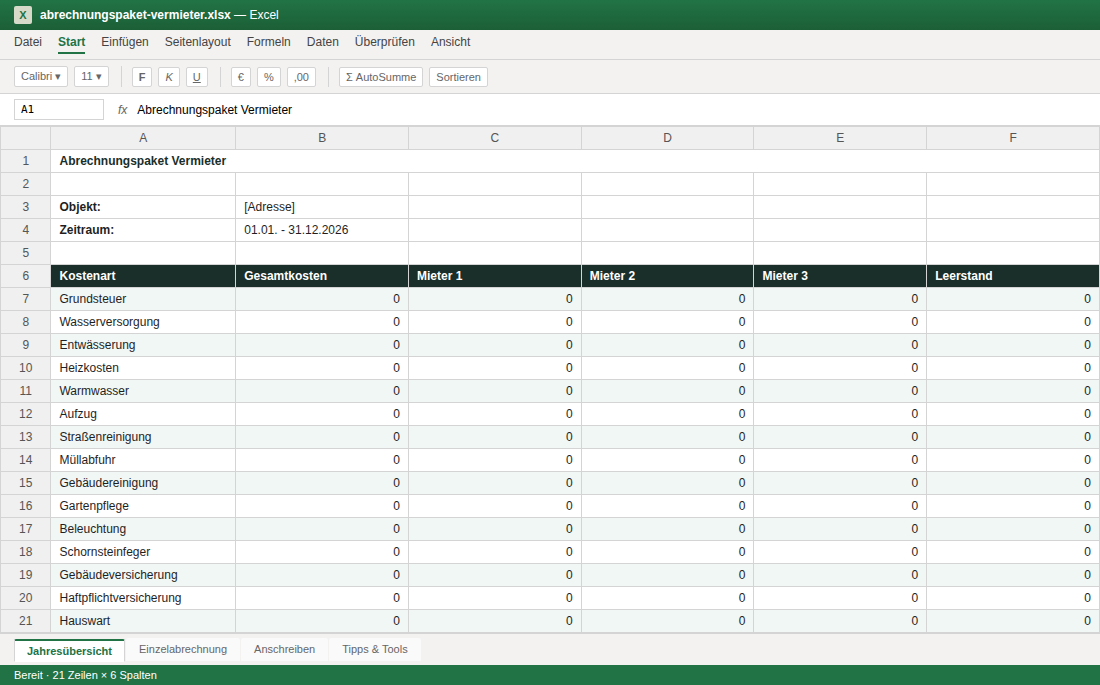Image resolution: width=1100 pixels, height=685 pixels.
Task: Toggle underline formatting with U button
Action: pos(196,77)
